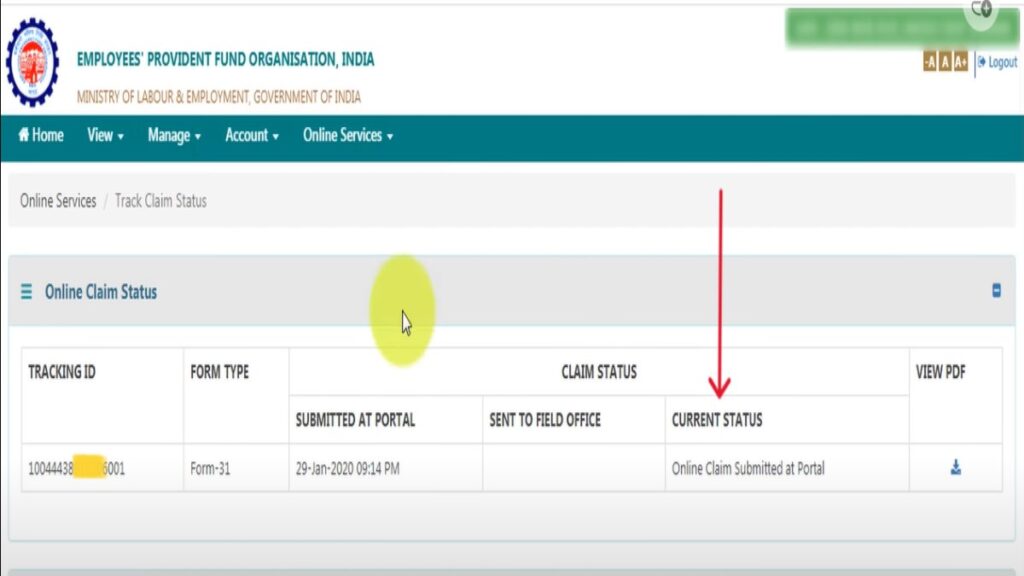This screenshot has height=576, width=1024.
Task: Open the Account dropdown menu
Action: click(251, 135)
